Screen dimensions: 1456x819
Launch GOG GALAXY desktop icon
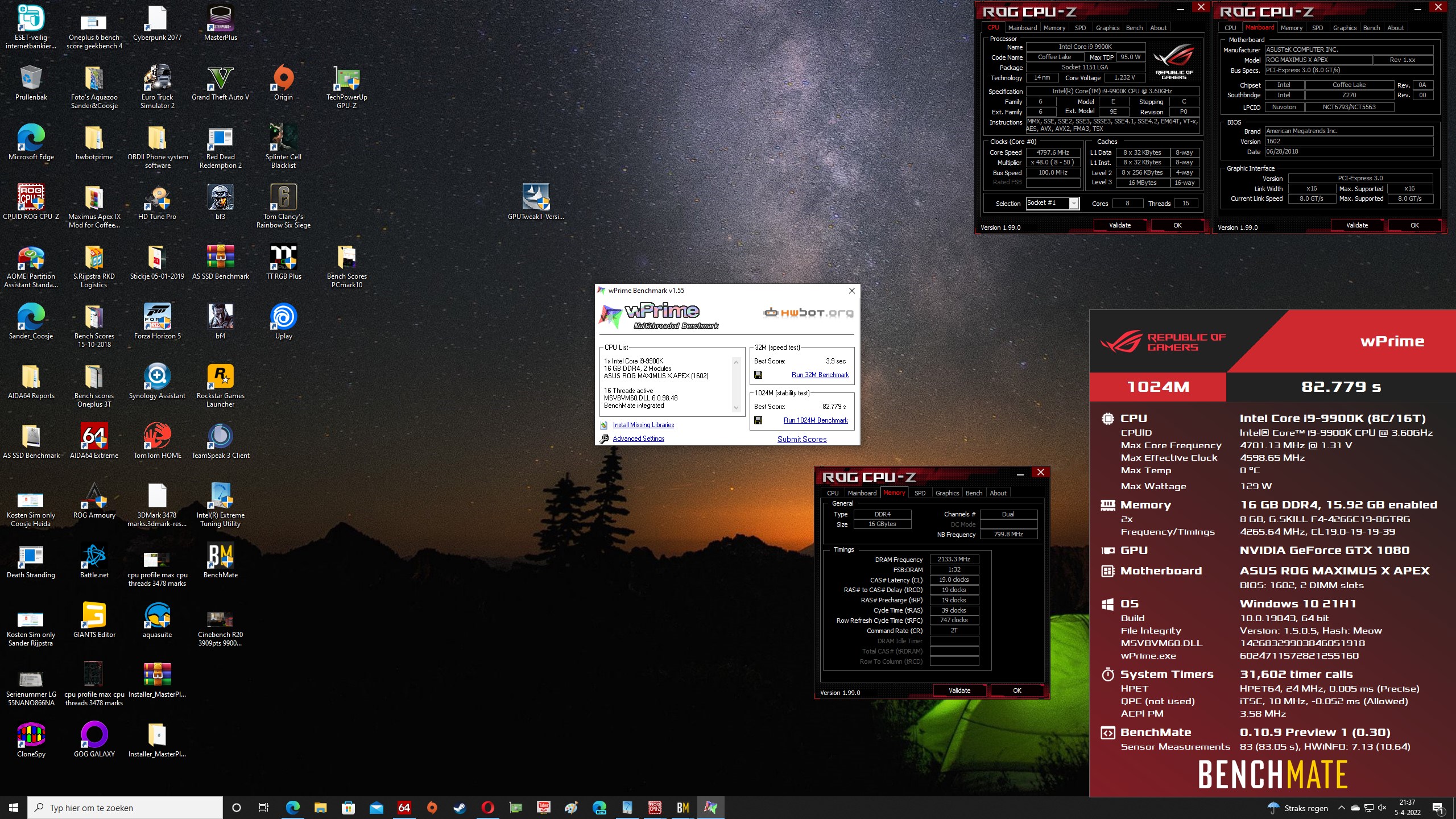pyautogui.click(x=94, y=740)
